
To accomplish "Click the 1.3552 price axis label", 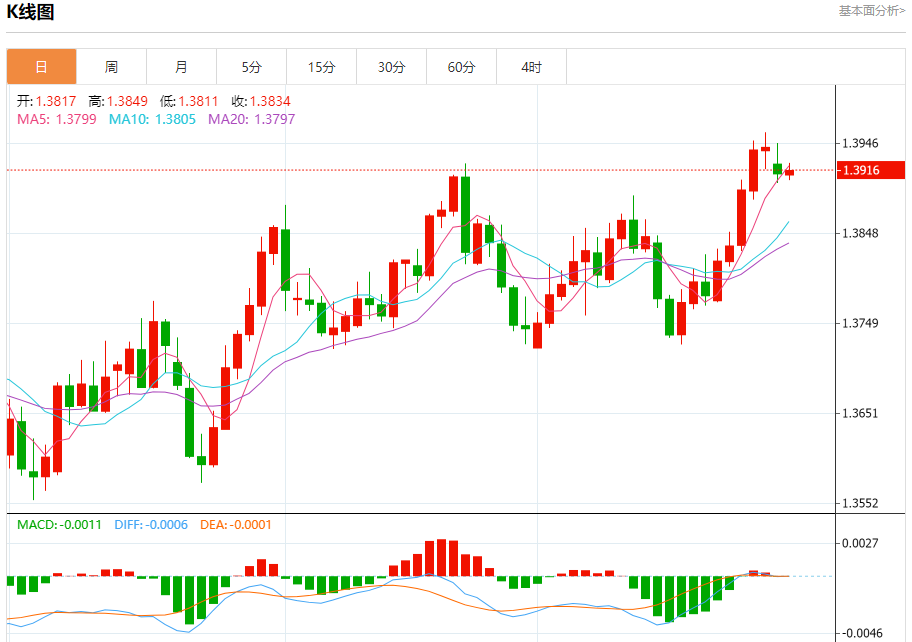I will (861, 504).
